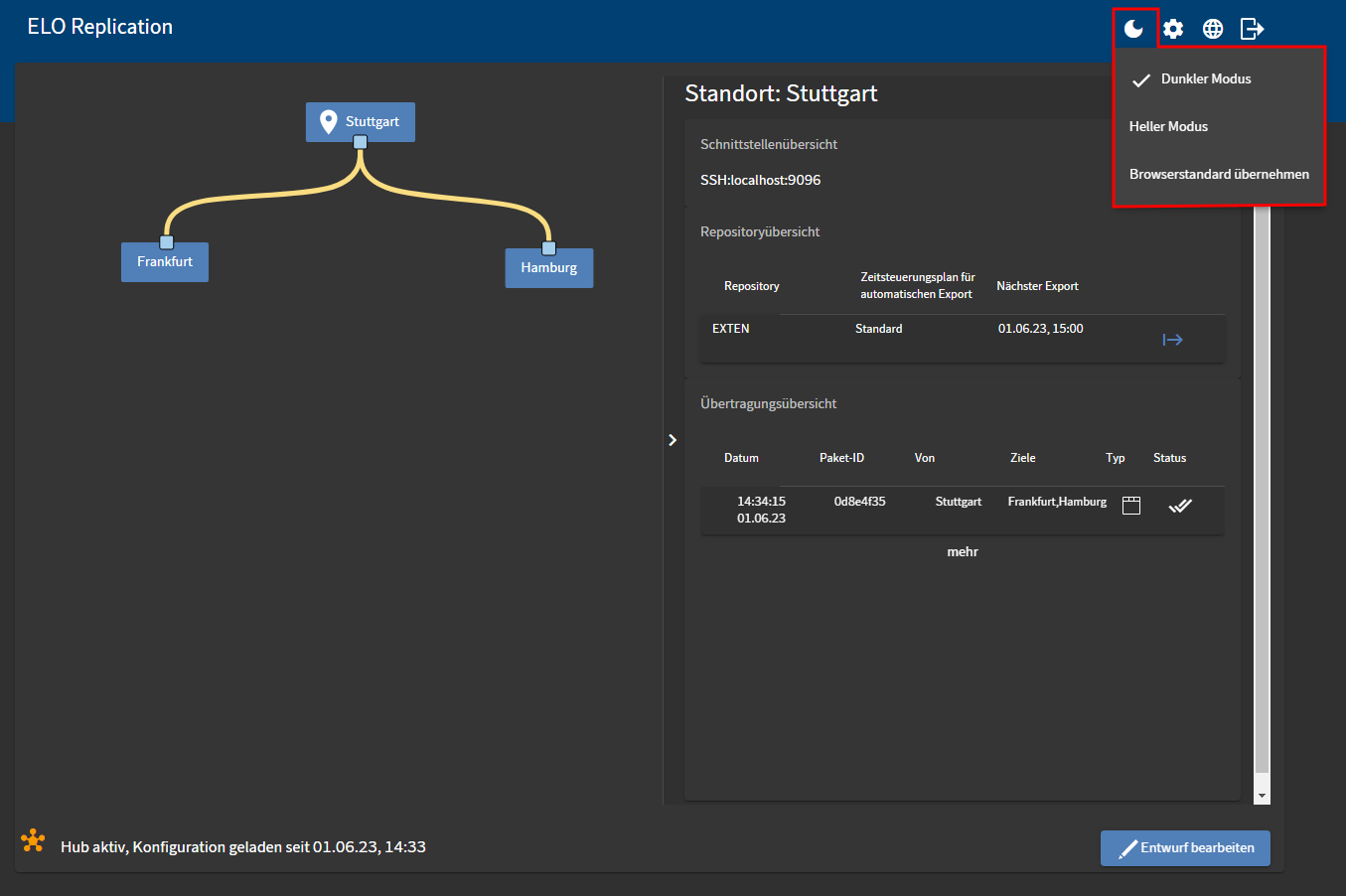Select the Hamburg location node
Screen dimensions: 1346x896
click(549, 268)
